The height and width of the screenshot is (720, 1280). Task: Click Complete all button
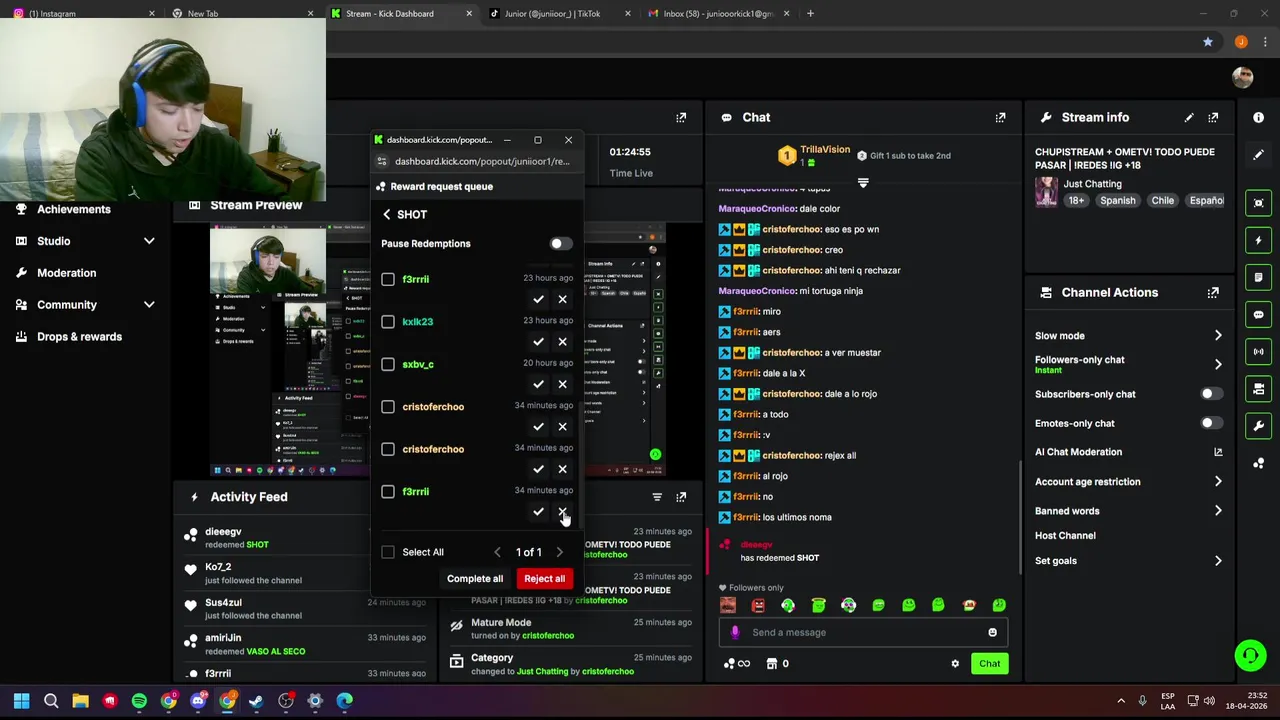click(x=475, y=579)
